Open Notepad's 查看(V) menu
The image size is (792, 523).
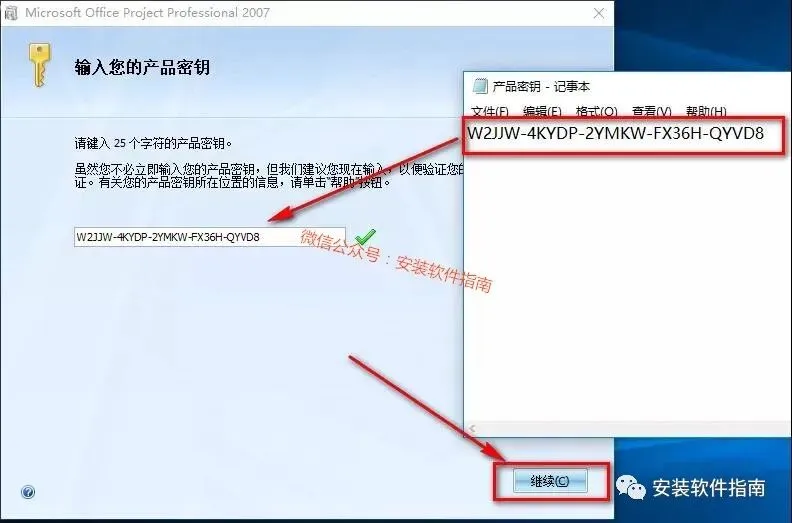point(652,111)
